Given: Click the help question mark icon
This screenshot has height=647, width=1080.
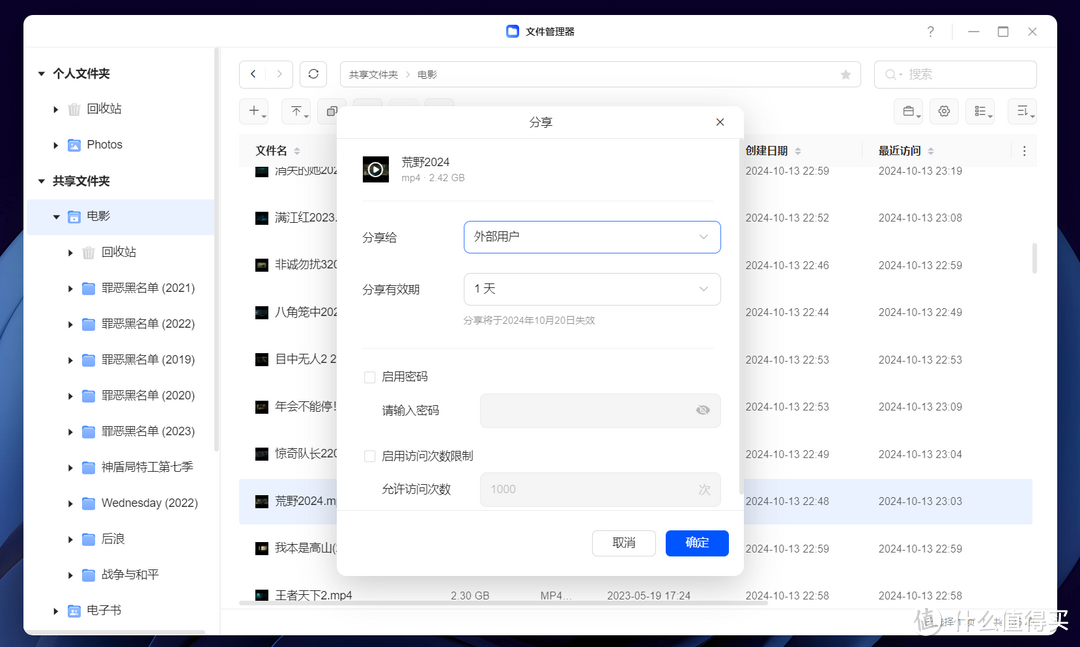Looking at the screenshot, I should [930, 31].
